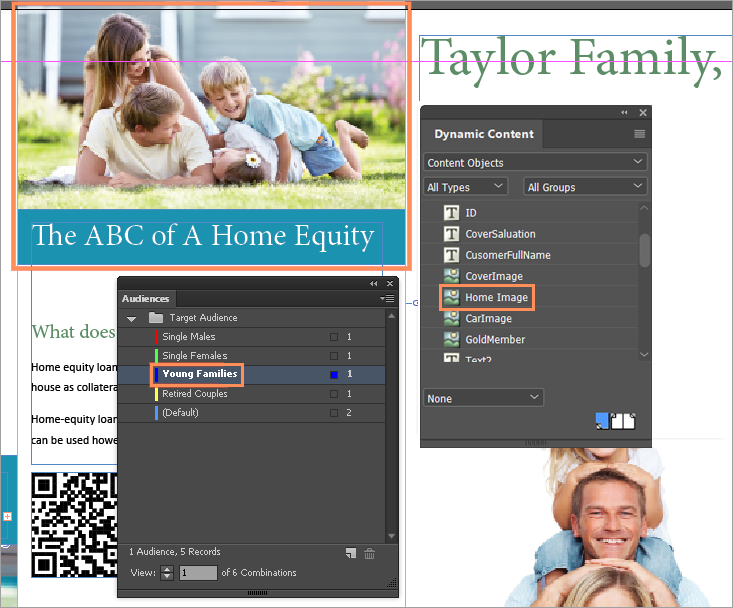This screenshot has width=733, height=608.
Task: Click the Dynamic Content list scrollbar thumb
Action: (x=644, y=250)
